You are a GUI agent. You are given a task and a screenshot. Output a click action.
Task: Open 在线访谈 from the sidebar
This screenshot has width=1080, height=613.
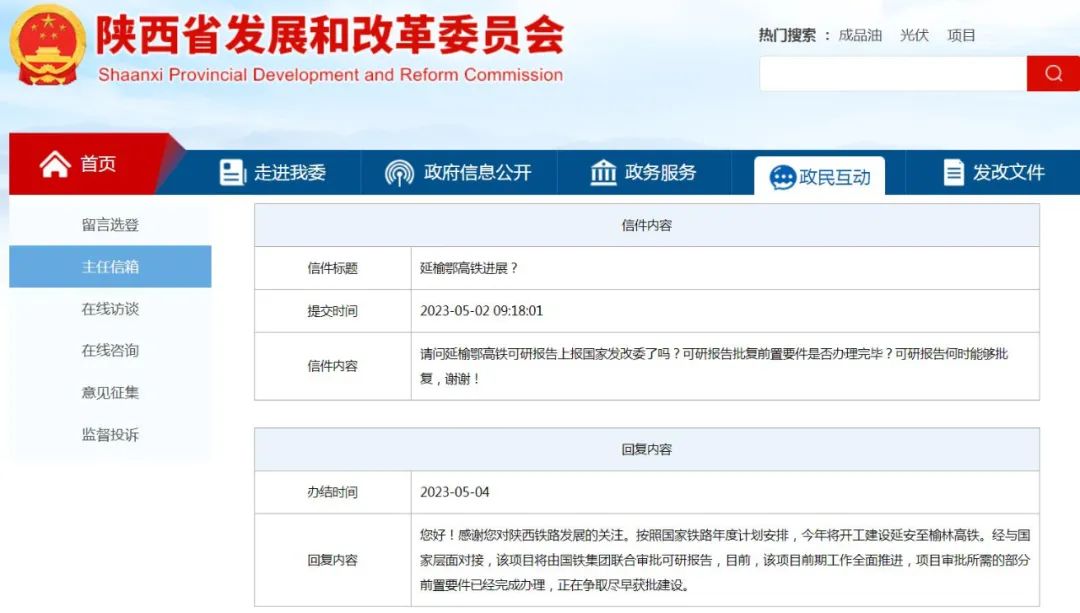110,309
